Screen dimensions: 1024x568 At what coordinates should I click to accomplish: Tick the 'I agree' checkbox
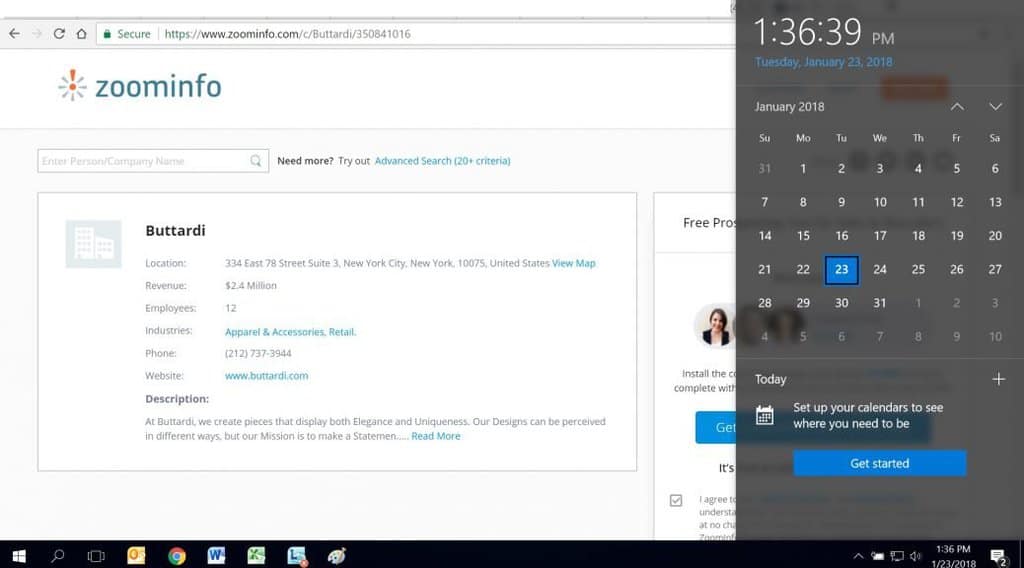pyautogui.click(x=676, y=500)
